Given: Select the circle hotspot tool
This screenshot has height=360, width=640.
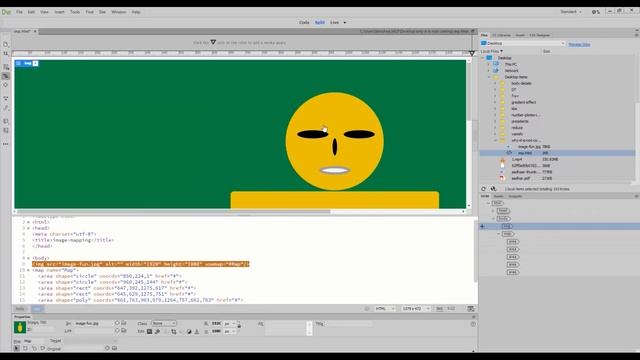Looking at the screenshot, I should [x=34, y=348].
